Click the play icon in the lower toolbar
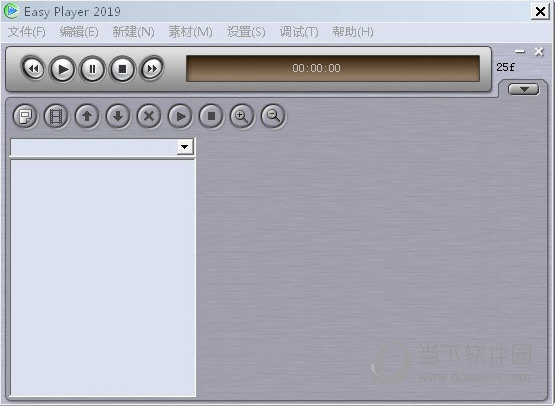 point(180,116)
